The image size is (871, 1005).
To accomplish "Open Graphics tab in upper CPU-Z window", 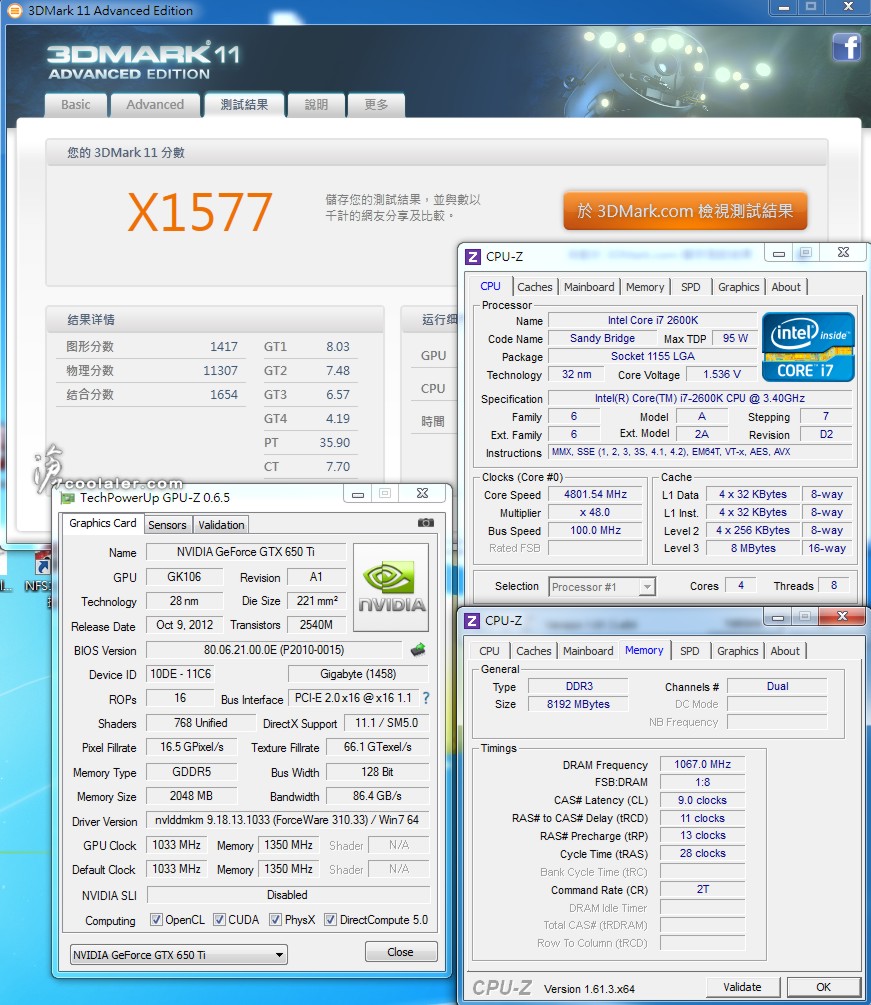I will tap(738, 287).
